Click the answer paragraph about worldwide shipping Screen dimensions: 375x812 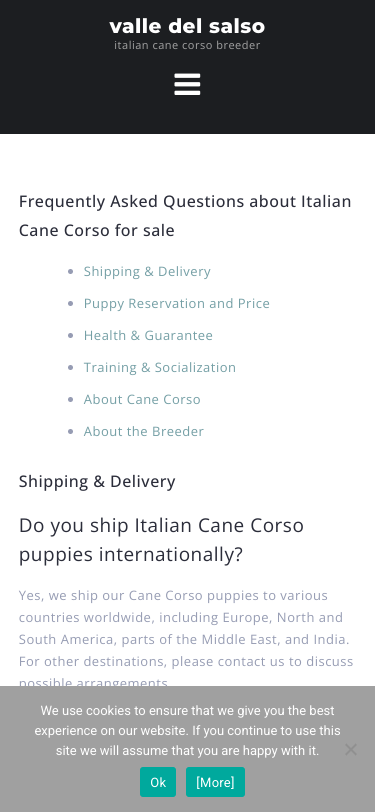pos(186,639)
